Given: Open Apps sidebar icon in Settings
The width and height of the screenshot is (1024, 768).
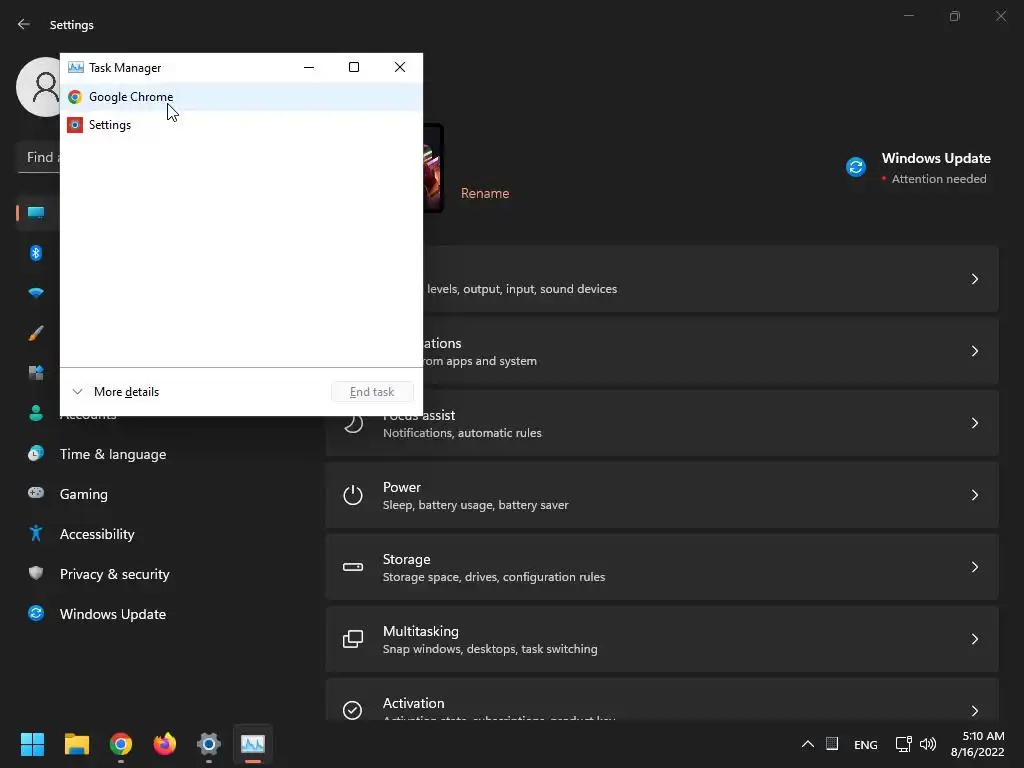Looking at the screenshot, I should (x=36, y=373).
